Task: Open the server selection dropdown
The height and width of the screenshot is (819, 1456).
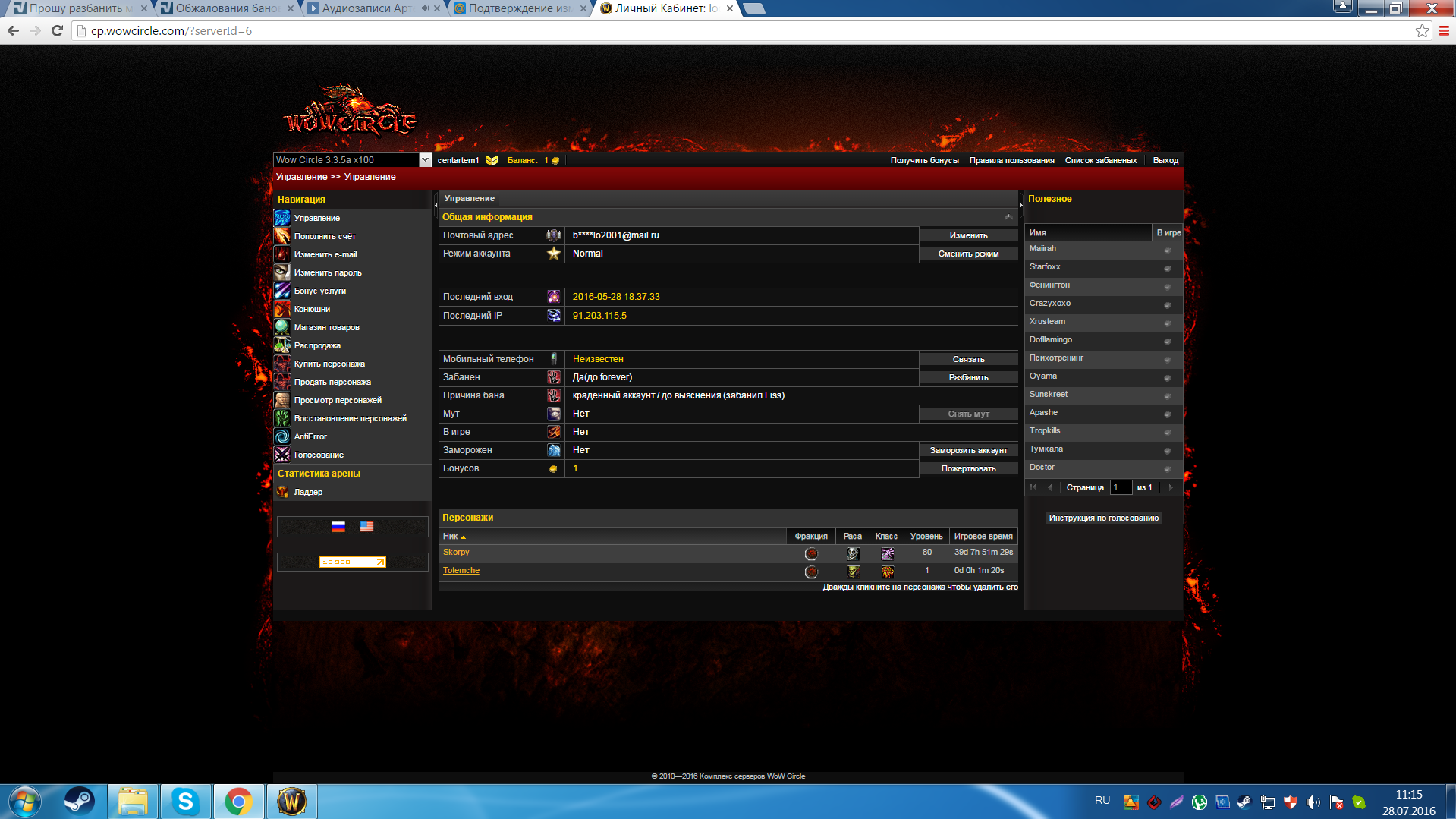Action: 425,160
